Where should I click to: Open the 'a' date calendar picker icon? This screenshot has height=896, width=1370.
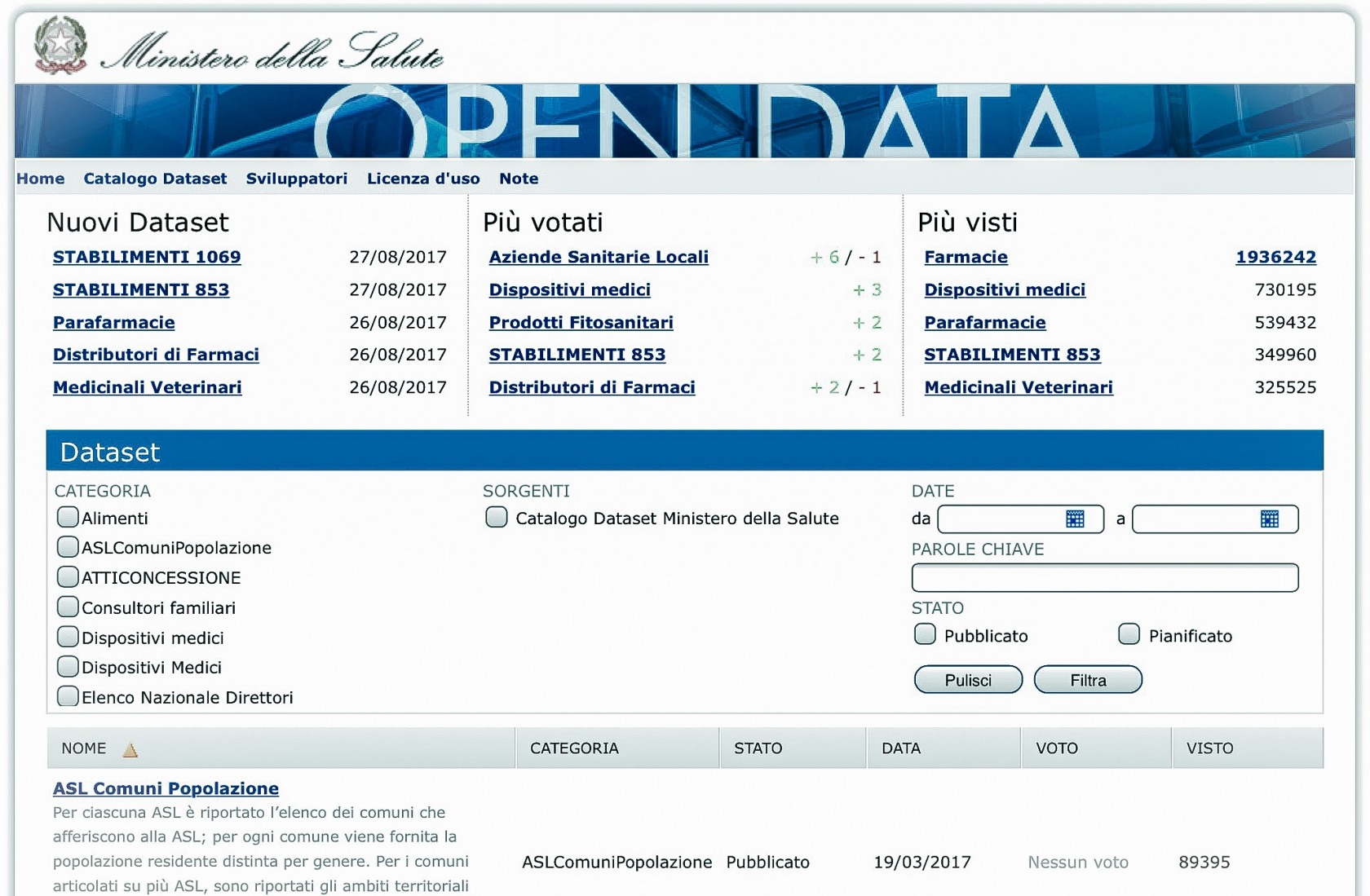1270,519
